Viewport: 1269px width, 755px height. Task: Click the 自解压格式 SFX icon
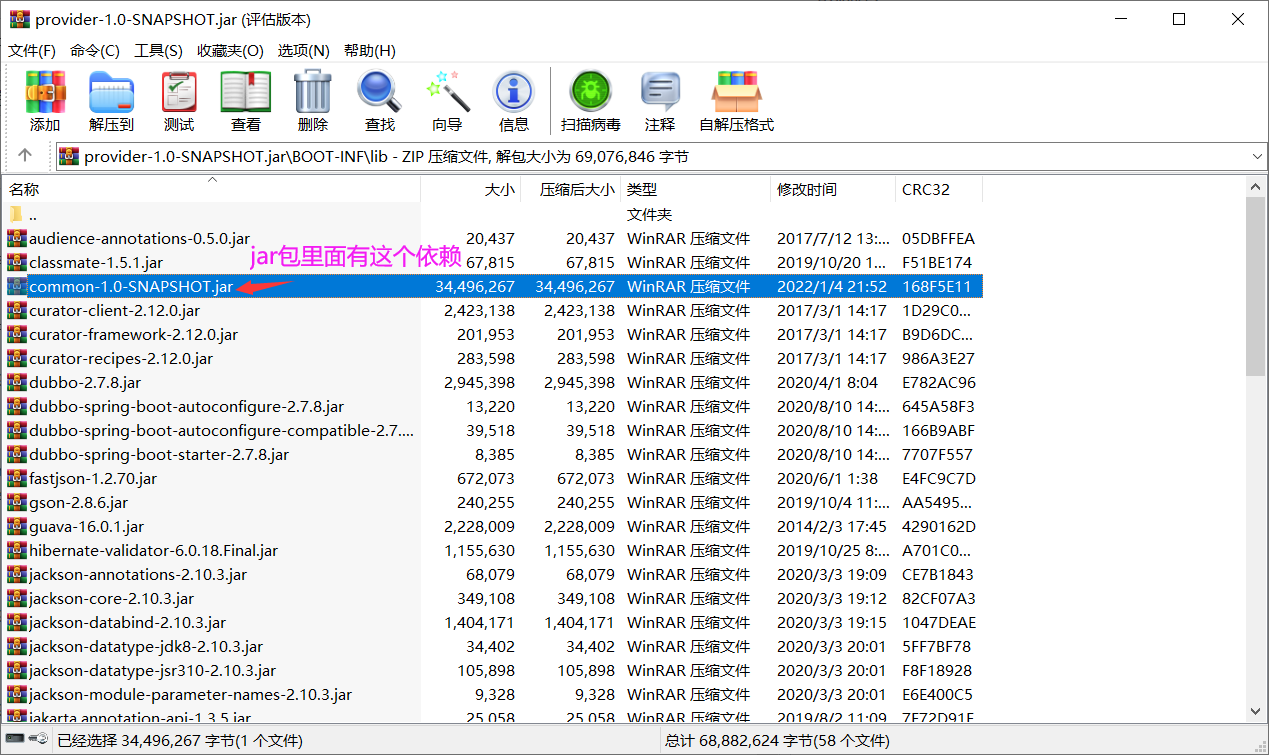click(736, 102)
